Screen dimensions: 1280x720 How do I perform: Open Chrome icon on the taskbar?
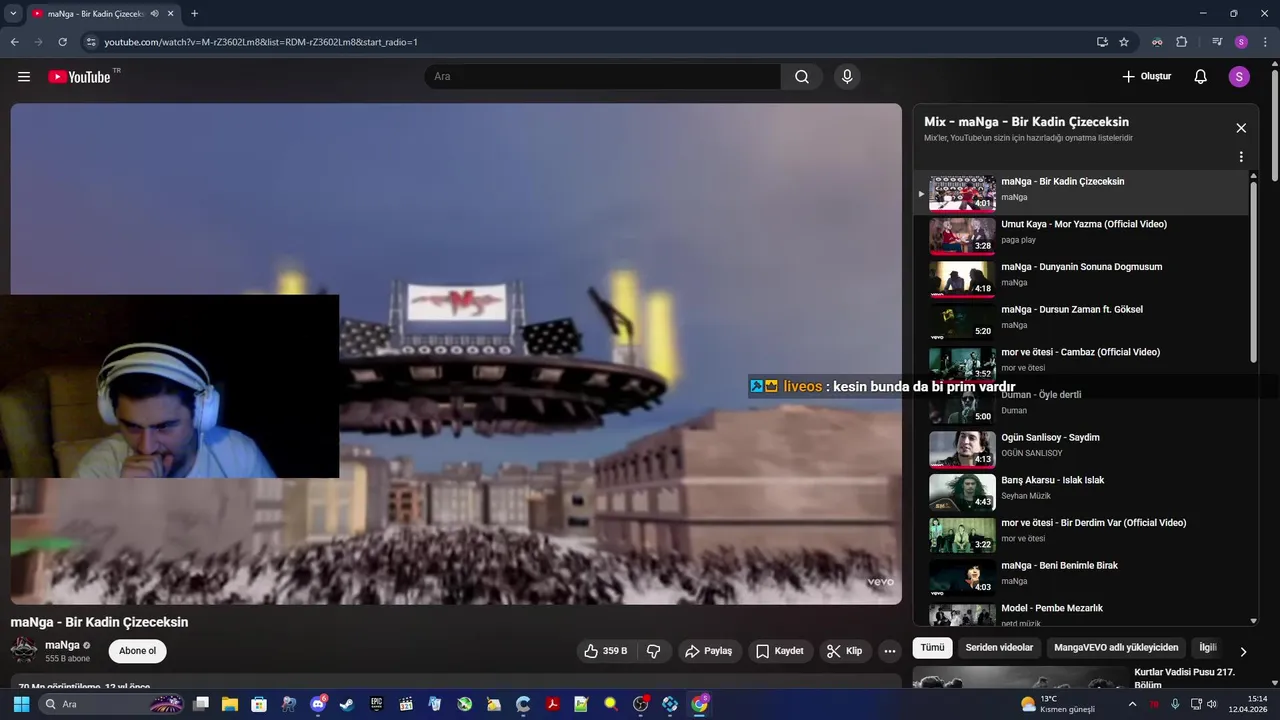pyautogui.click(x=699, y=704)
